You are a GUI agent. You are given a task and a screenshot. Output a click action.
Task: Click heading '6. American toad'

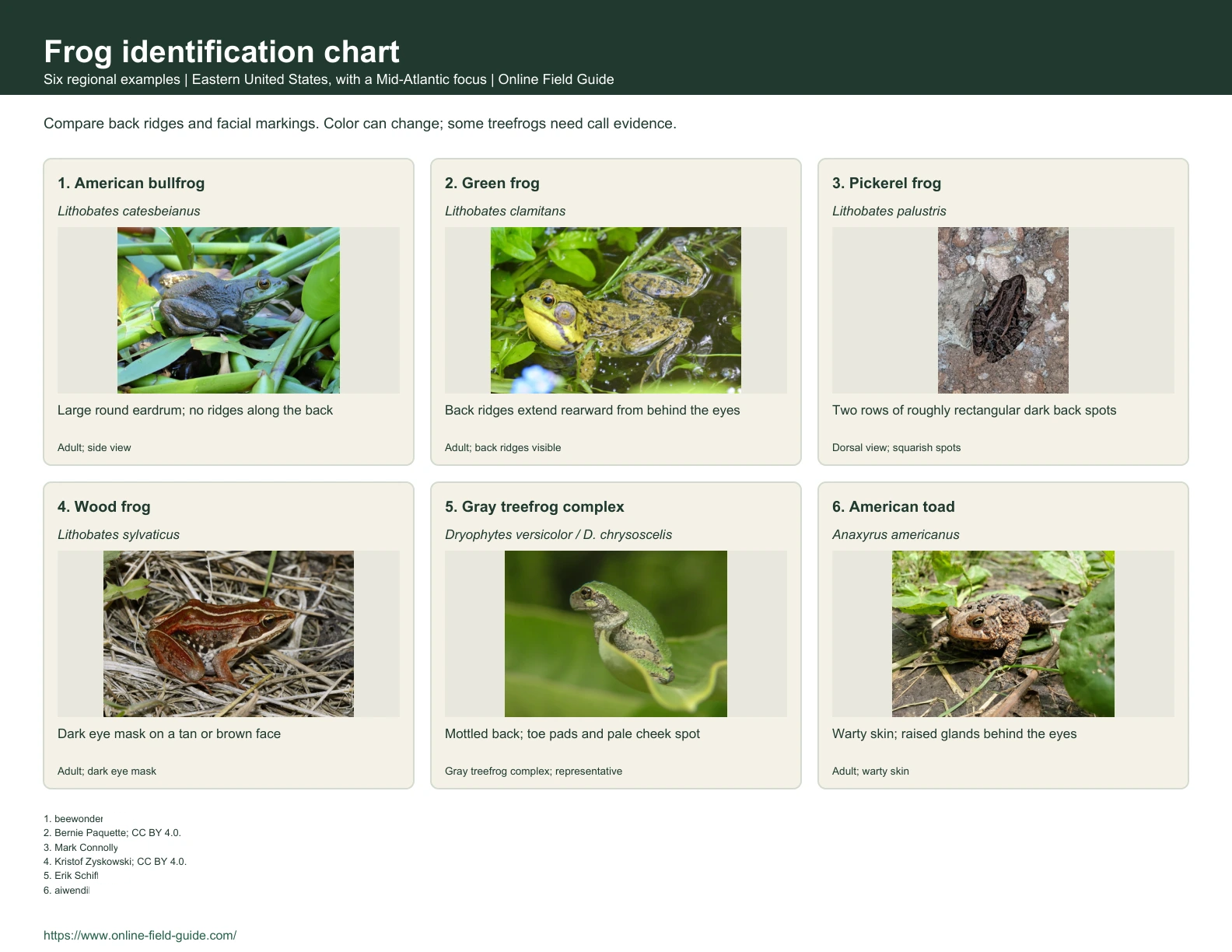click(x=894, y=507)
